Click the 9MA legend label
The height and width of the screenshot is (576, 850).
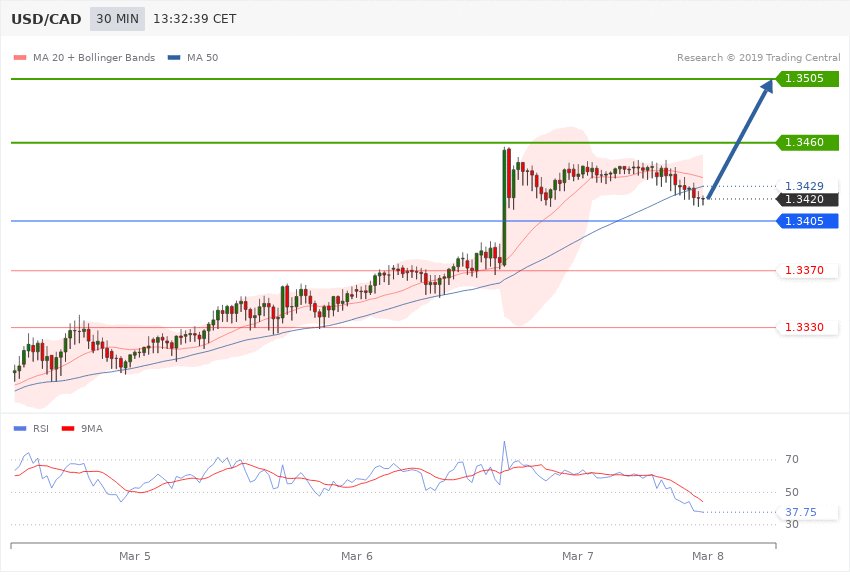92,429
